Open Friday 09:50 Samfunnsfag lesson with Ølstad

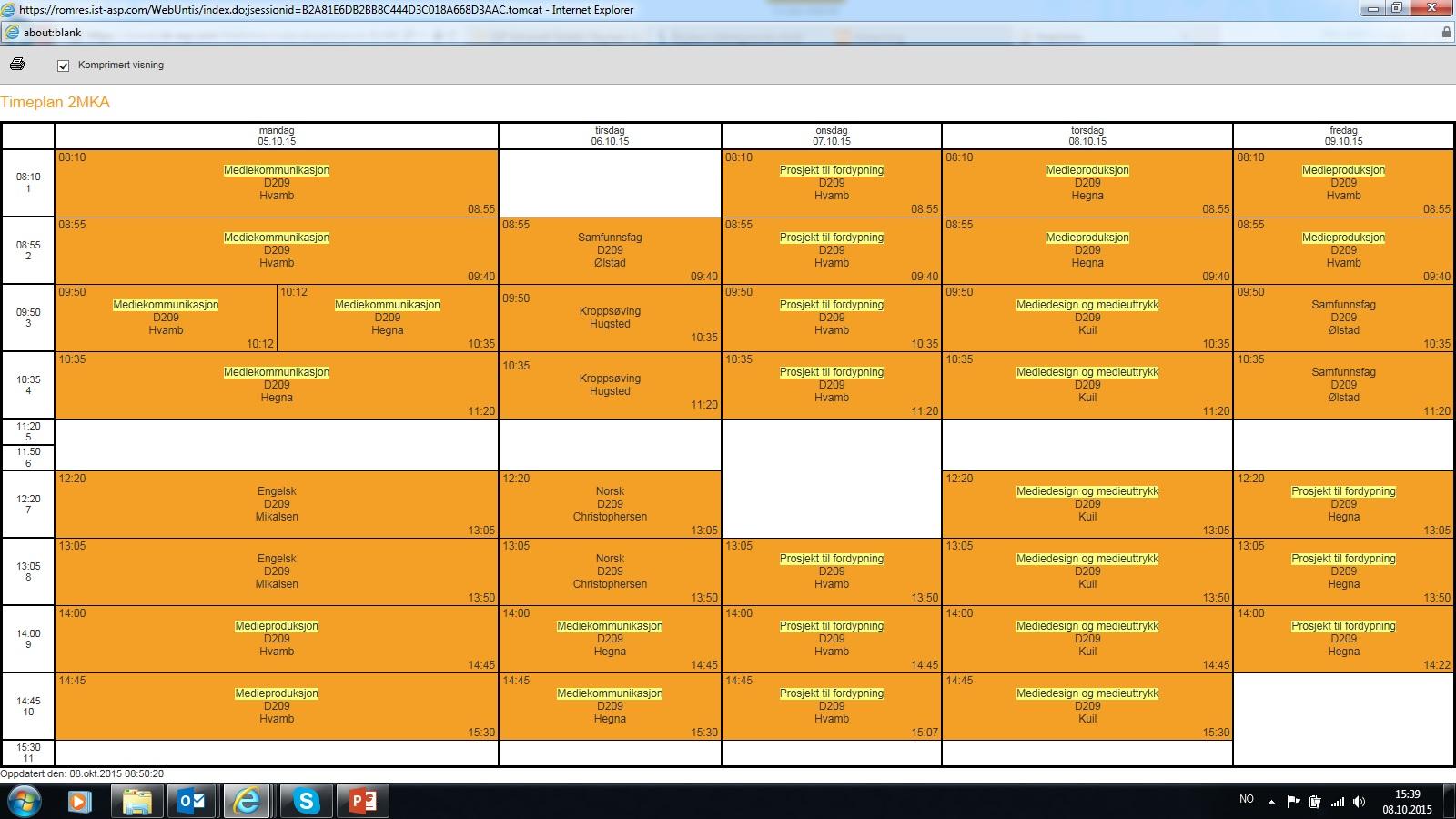pos(1343,318)
